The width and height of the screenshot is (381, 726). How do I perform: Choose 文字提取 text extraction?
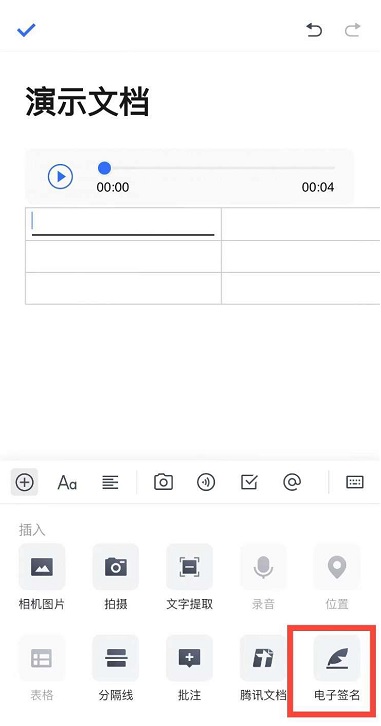189,577
